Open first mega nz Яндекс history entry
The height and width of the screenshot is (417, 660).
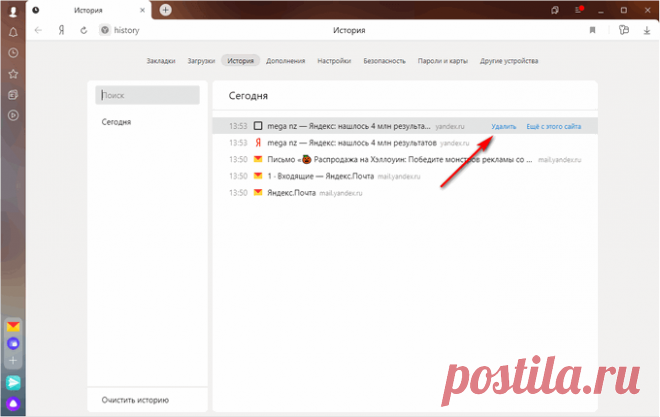349,126
